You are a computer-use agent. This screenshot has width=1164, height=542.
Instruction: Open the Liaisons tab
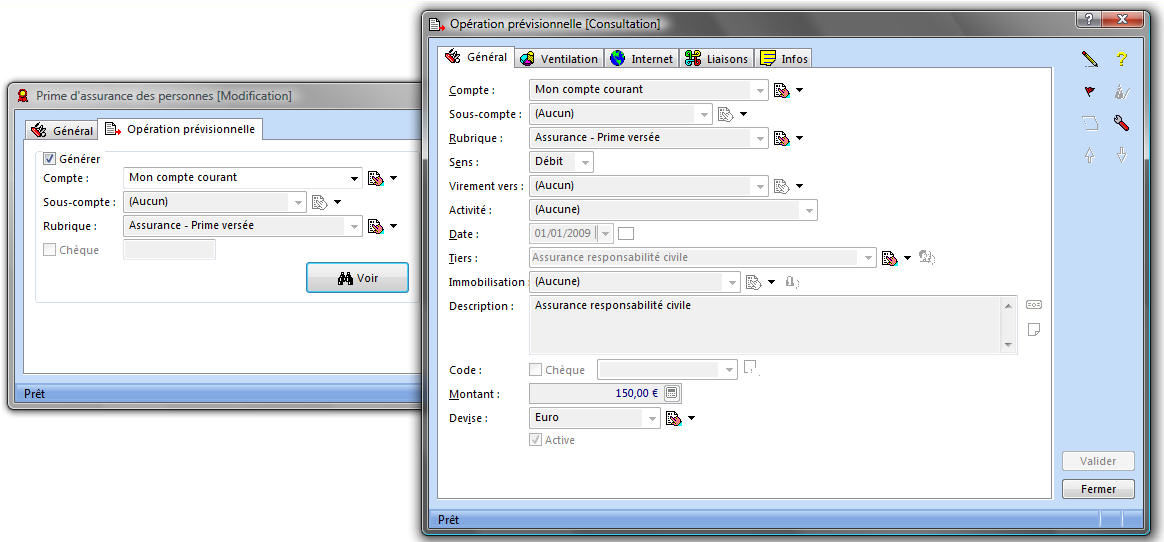tap(717, 59)
